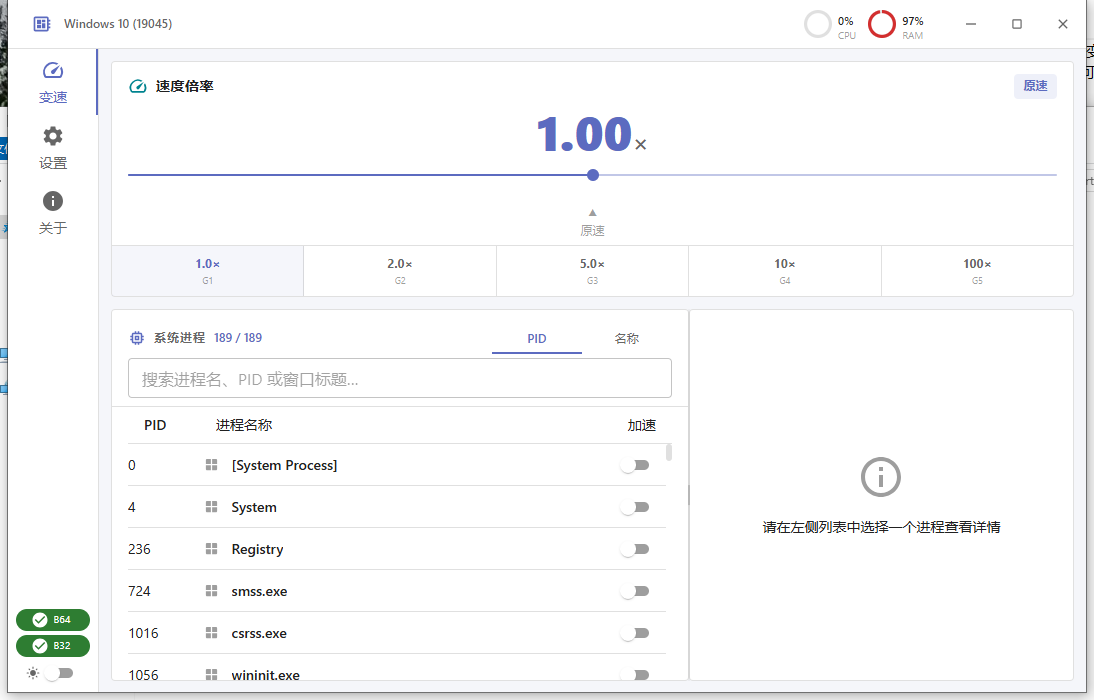Open the 关于 about info icon
The width and height of the screenshot is (1094, 700).
coord(53,213)
